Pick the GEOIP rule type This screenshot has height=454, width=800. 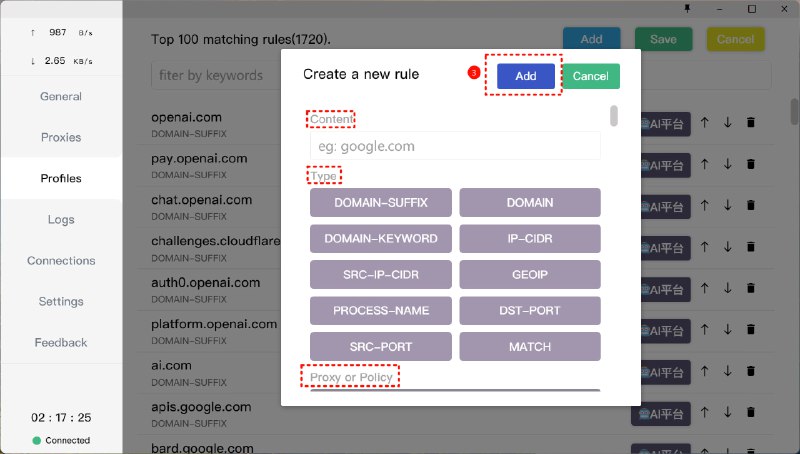(530, 275)
